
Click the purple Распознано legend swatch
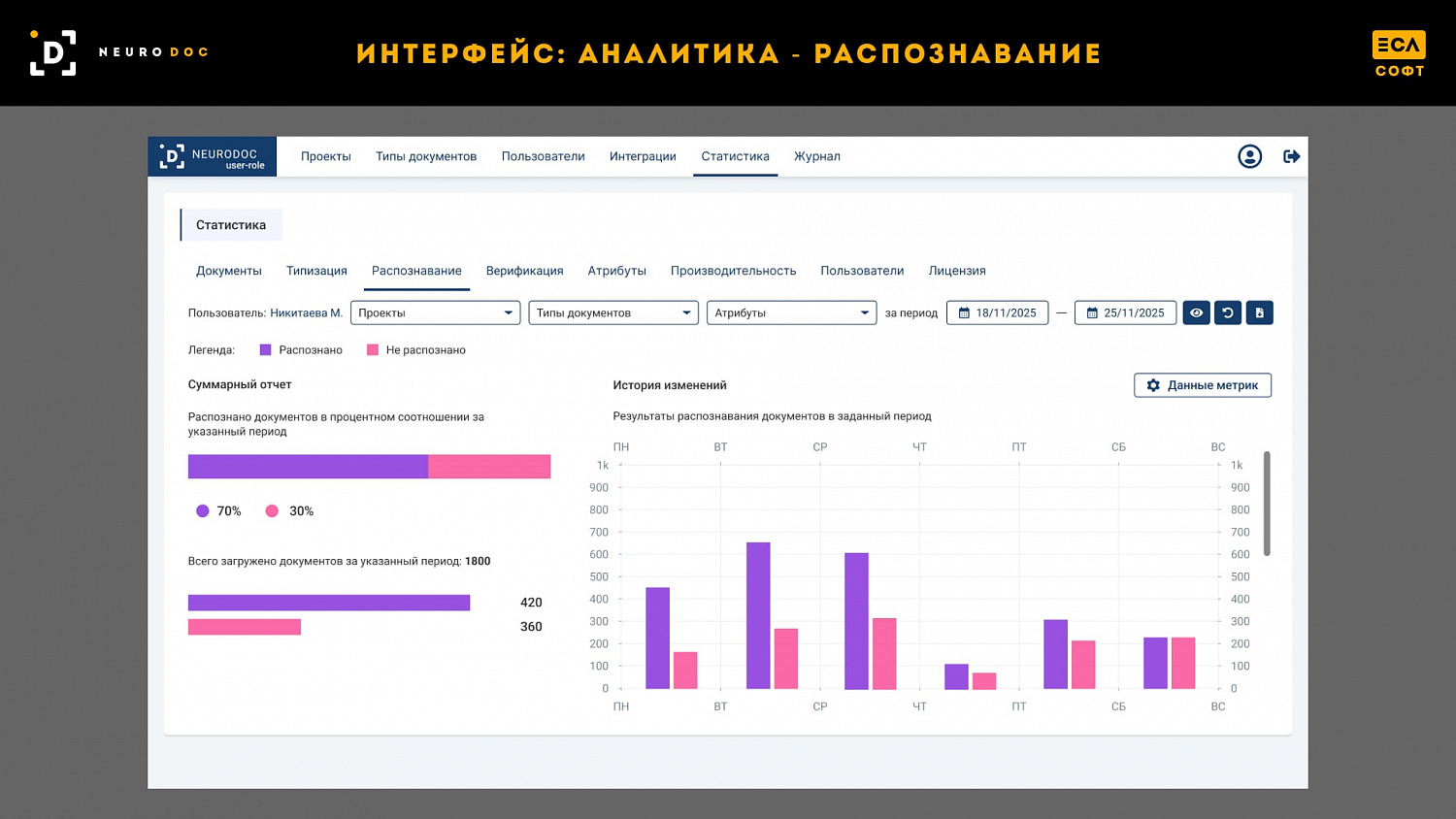(x=265, y=350)
